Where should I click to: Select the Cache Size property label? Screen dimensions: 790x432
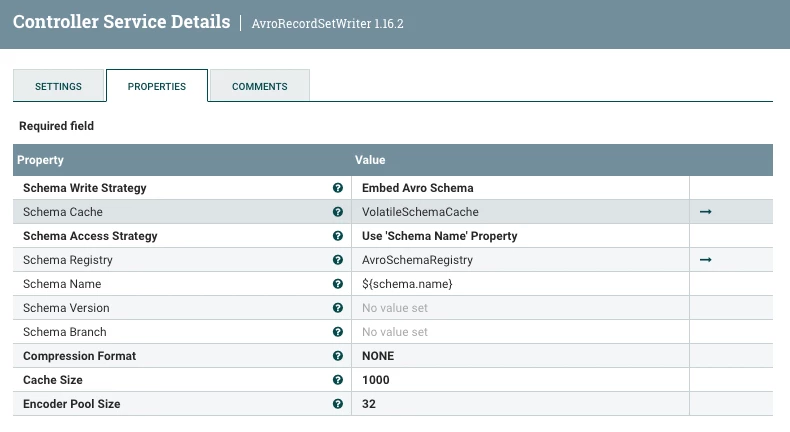coord(53,380)
